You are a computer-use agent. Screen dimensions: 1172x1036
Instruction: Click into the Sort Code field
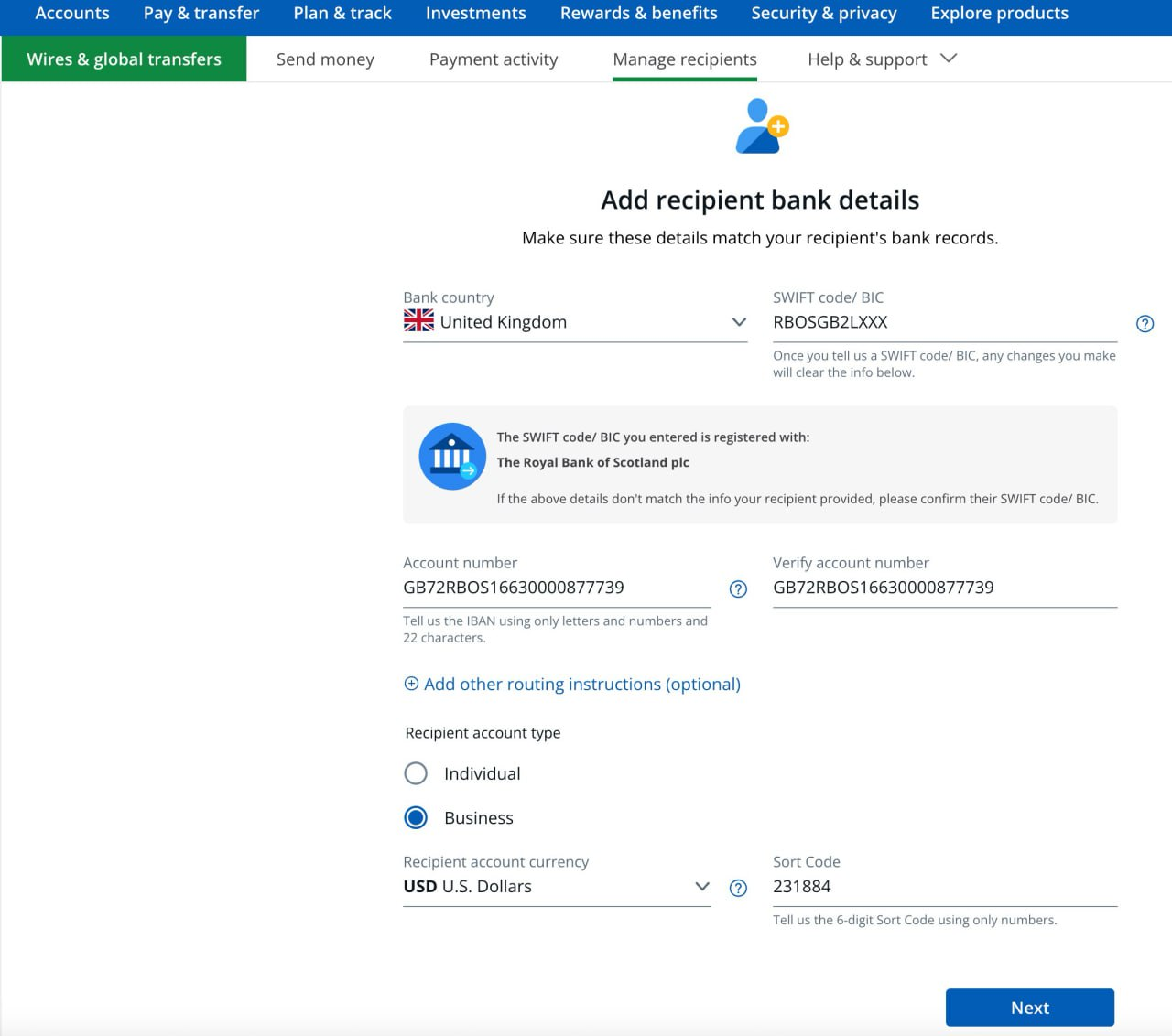pos(943,887)
